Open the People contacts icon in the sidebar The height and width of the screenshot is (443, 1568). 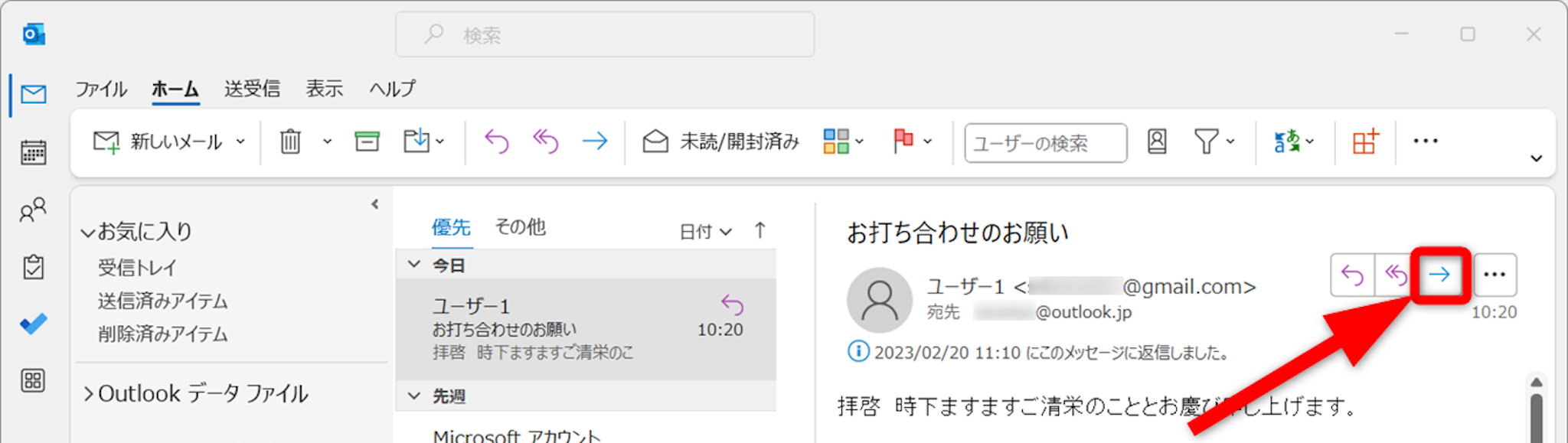click(33, 210)
